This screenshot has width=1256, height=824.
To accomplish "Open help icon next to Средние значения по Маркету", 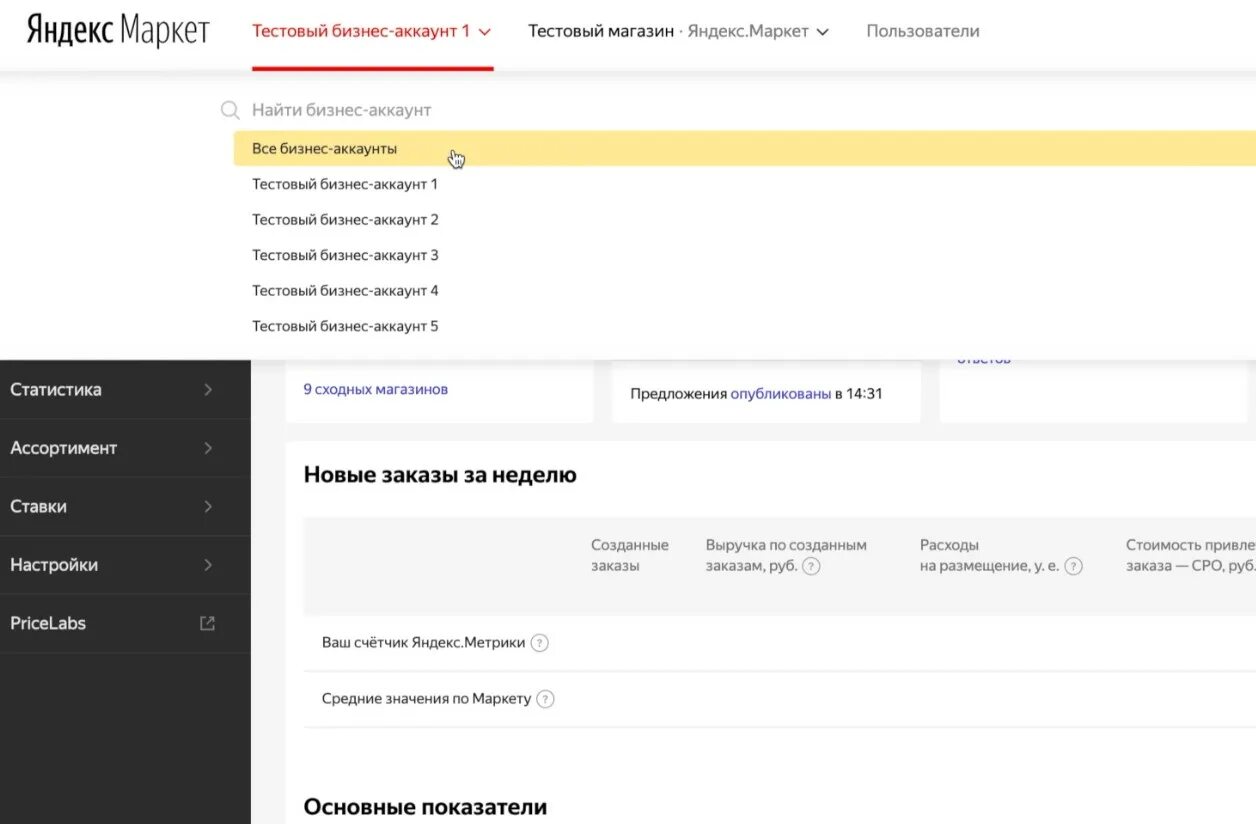I will pos(545,699).
